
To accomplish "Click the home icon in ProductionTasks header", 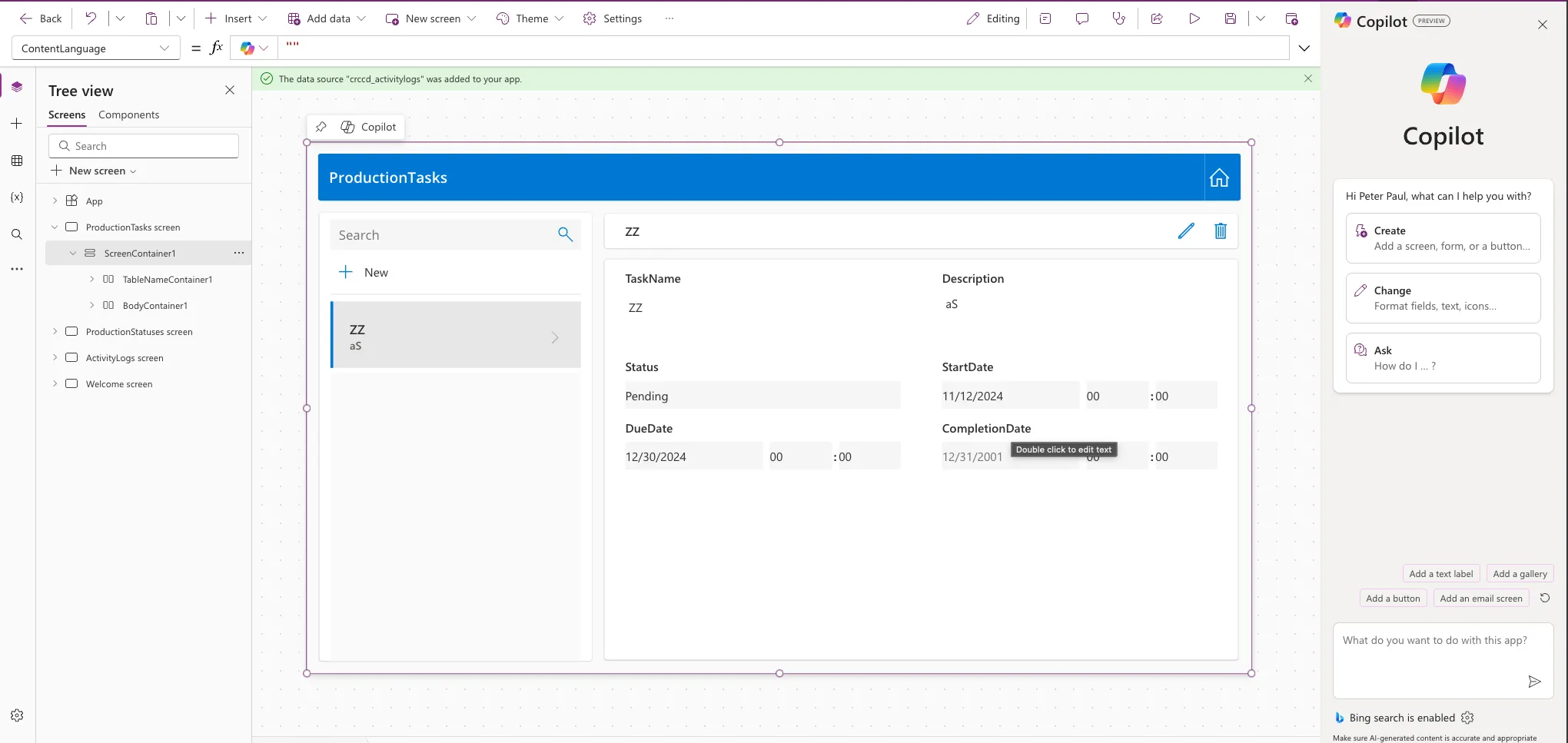I will [1219, 177].
